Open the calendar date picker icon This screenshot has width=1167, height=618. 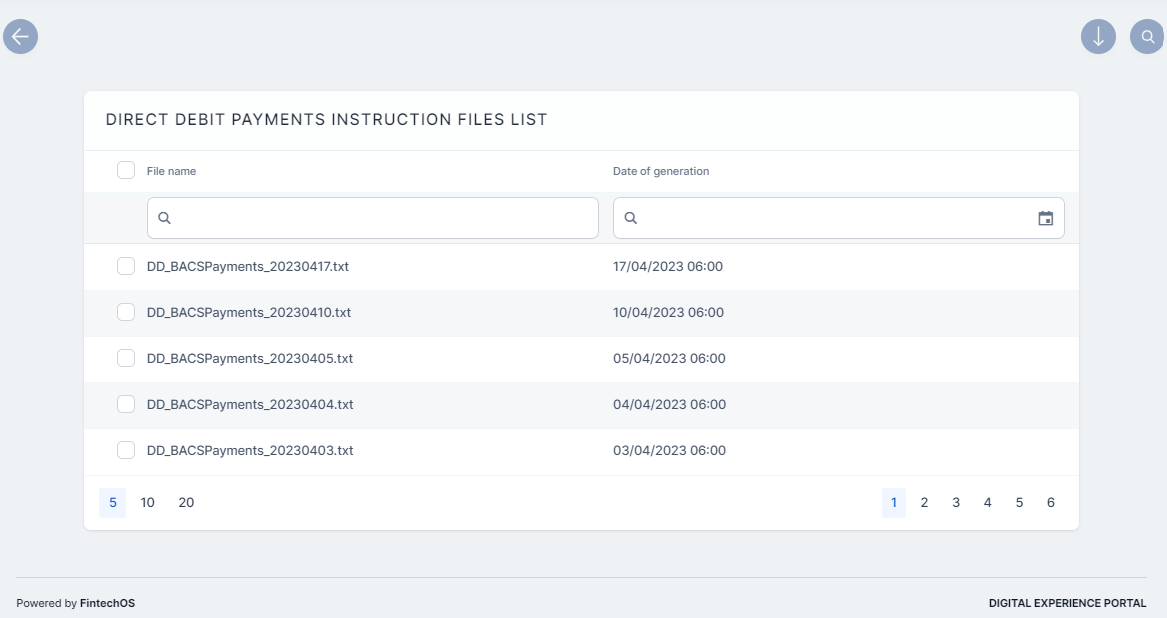click(x=1045, y=218)
